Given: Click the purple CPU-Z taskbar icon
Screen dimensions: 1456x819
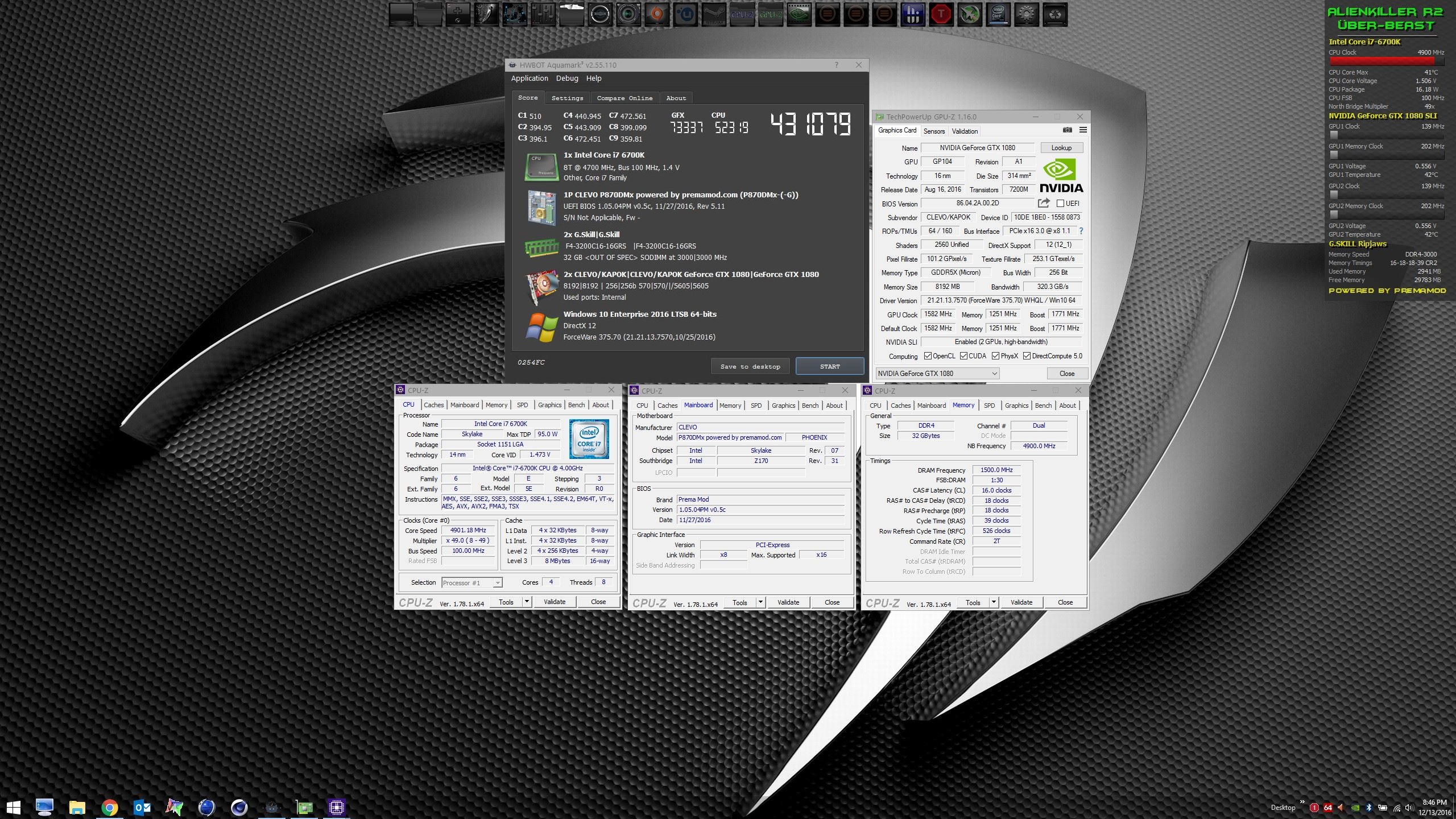Looking at the screenshot, I should [x=336, y=807].
